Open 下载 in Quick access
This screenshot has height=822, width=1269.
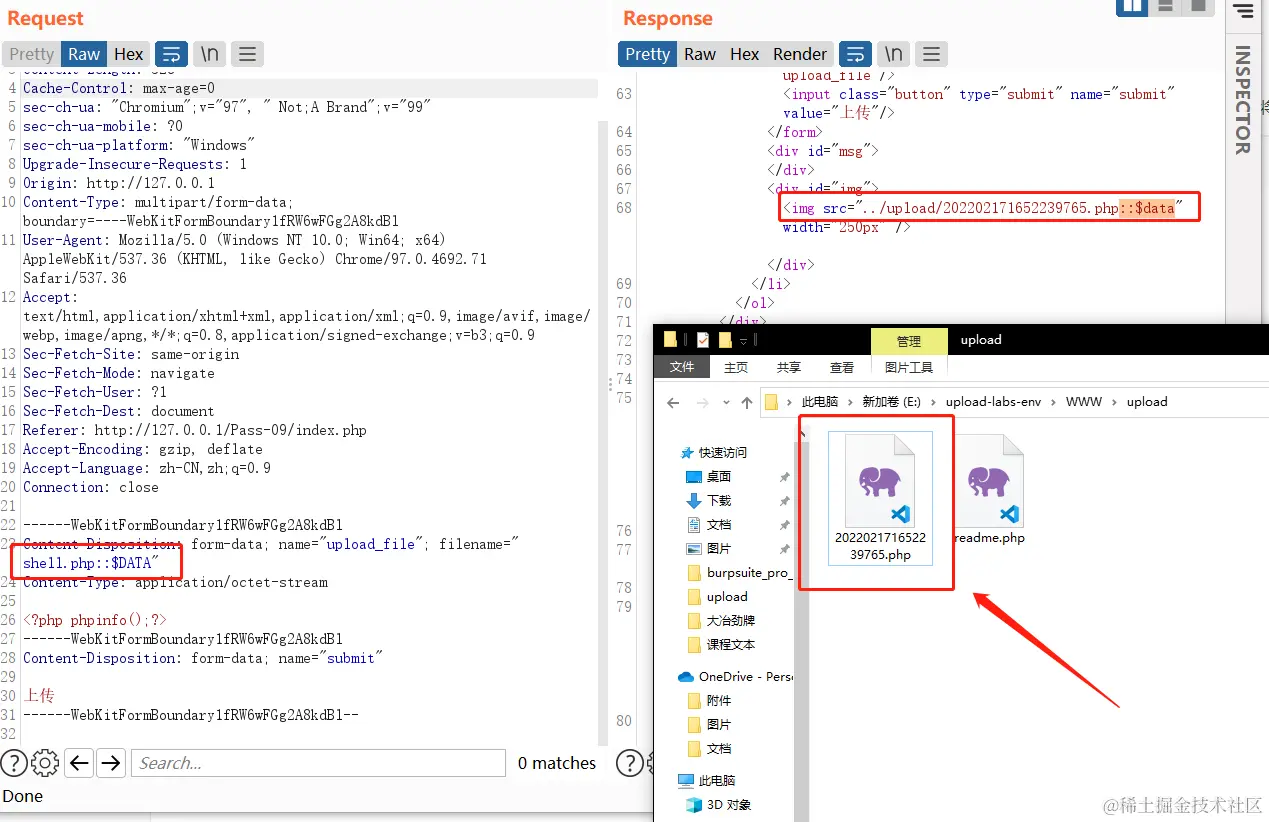[709, 501]
